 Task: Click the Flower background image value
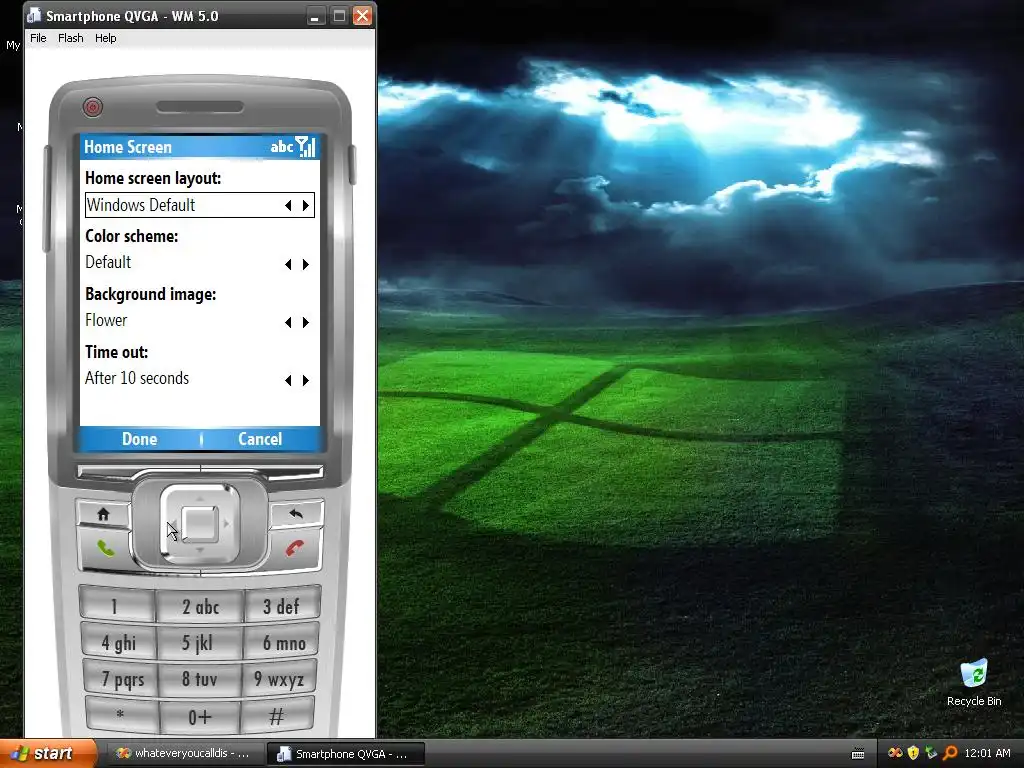point(106,321)
